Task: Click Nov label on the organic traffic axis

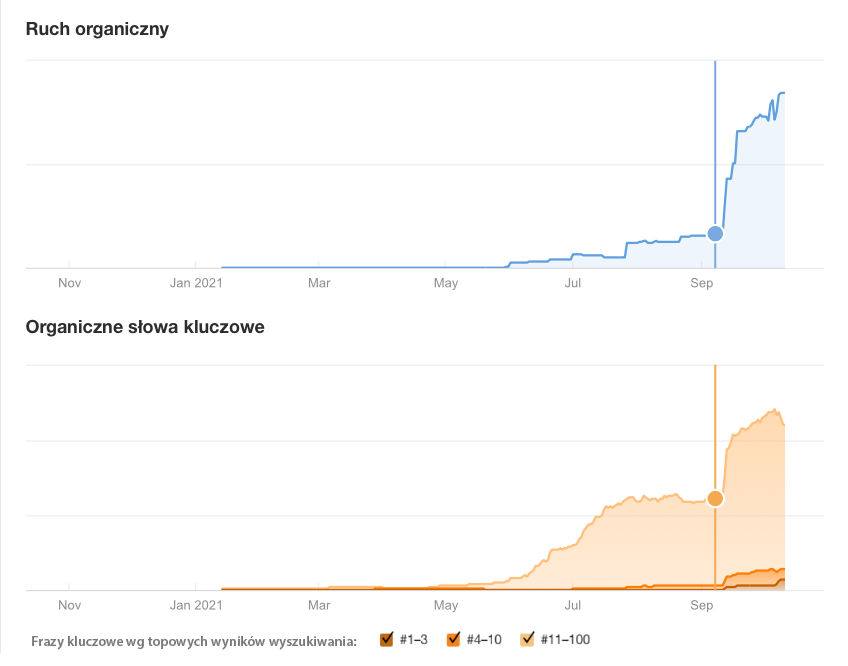Action: 69,283
